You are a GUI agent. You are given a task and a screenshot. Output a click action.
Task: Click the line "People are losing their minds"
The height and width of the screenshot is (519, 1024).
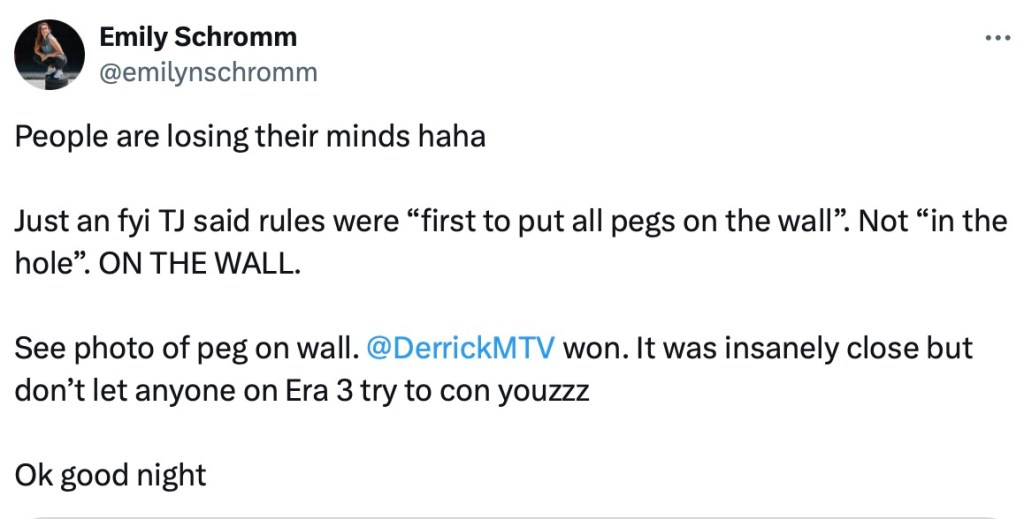[210, 135]
